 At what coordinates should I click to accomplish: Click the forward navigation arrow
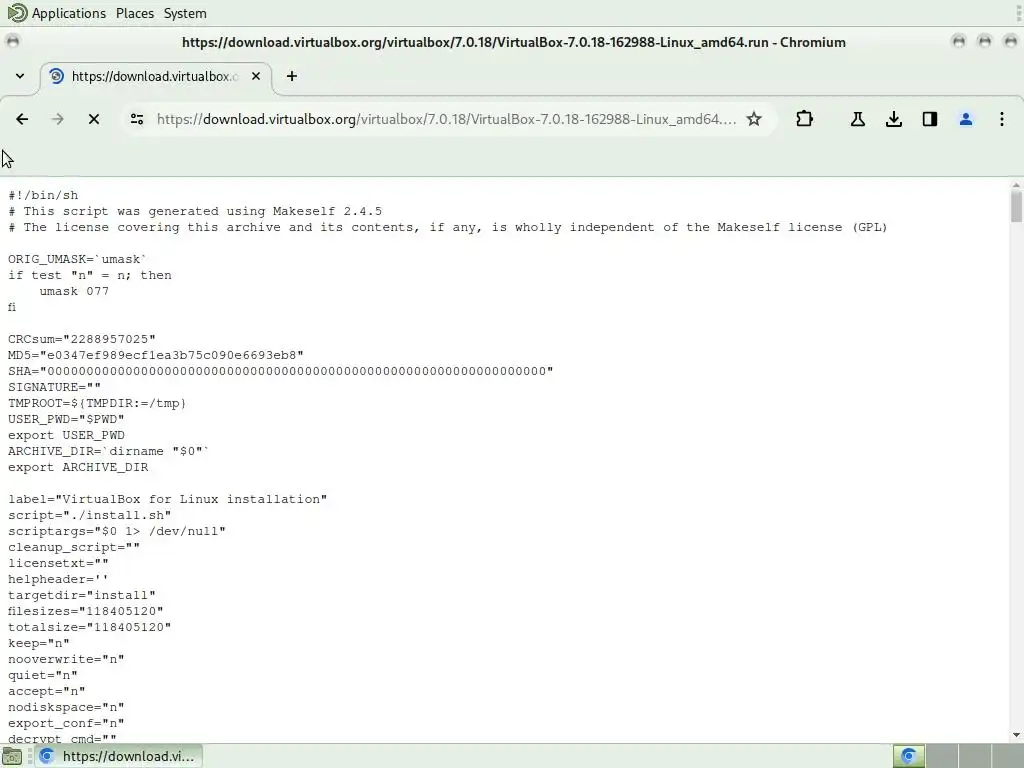coord(57,119)
